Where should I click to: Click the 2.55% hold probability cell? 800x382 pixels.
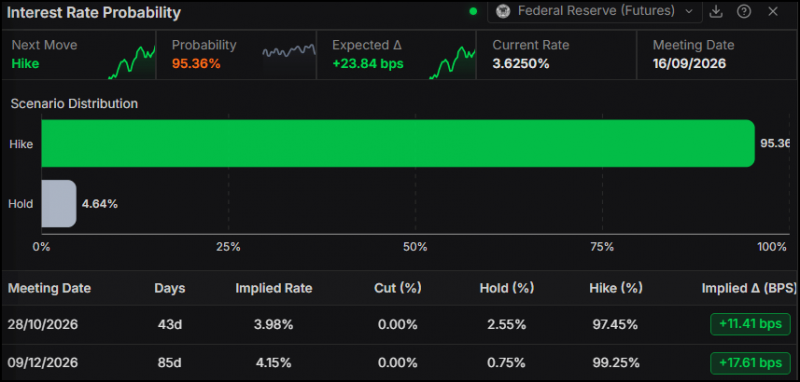click(x=507, y=324)
